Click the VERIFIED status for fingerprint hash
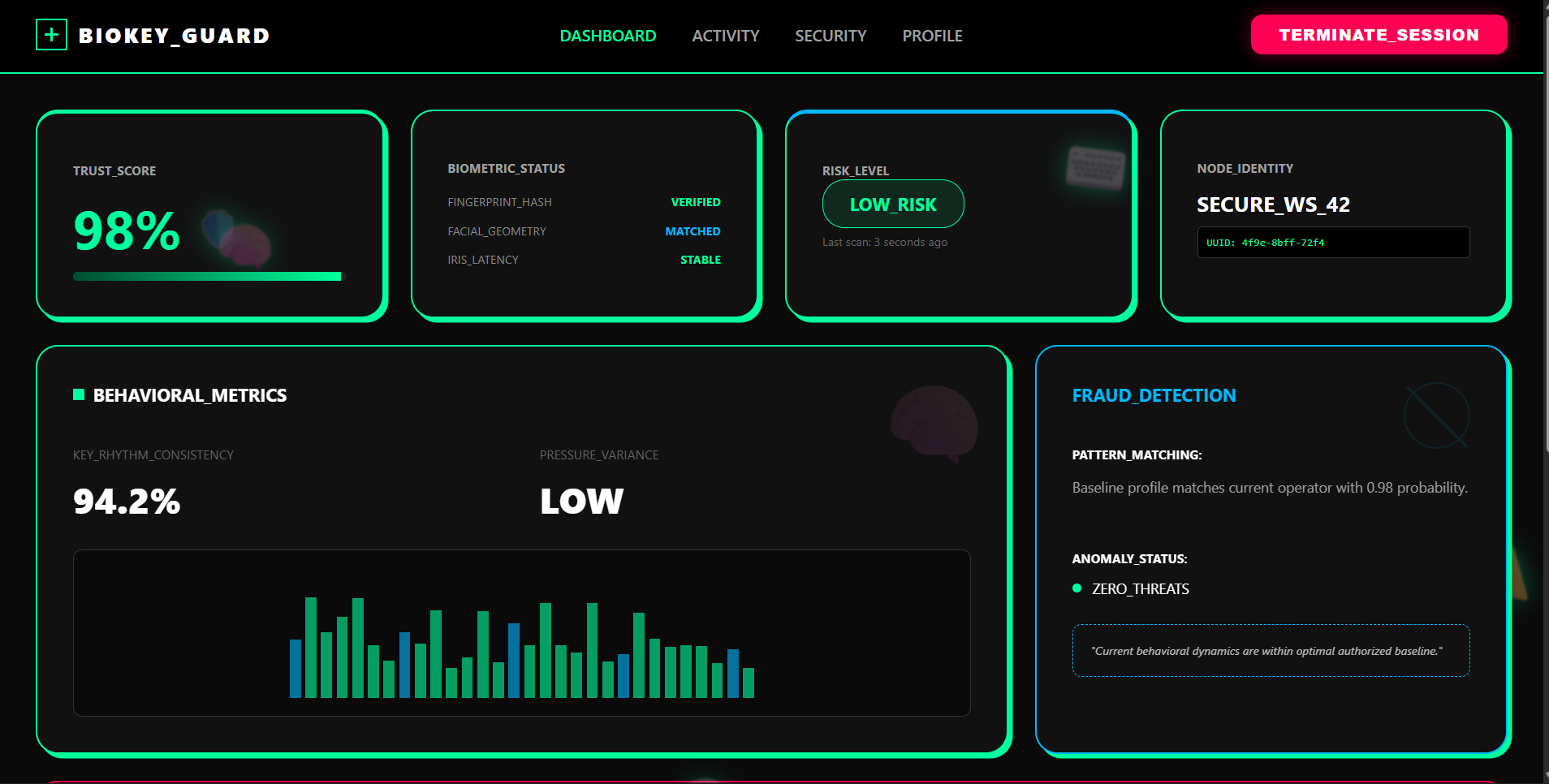The height and width of the screenshot is (784, 1549). (695, 202)
